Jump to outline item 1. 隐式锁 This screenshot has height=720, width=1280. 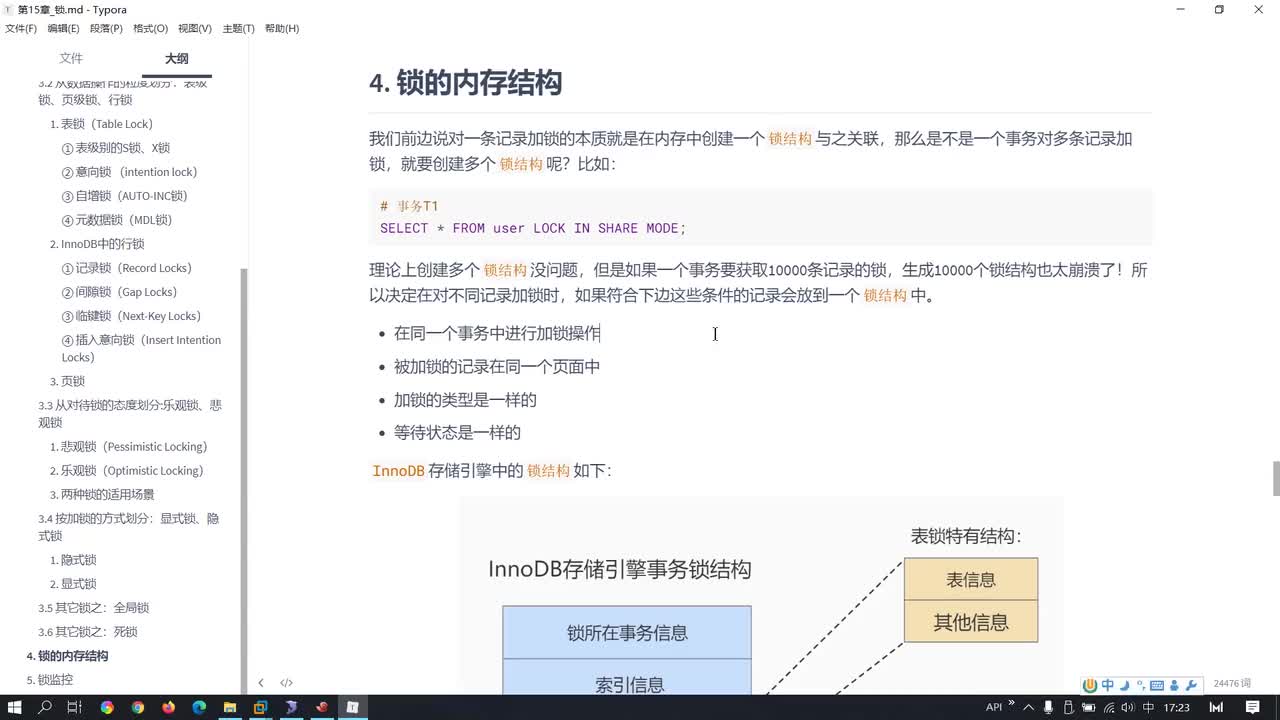(x=73, y=560)
